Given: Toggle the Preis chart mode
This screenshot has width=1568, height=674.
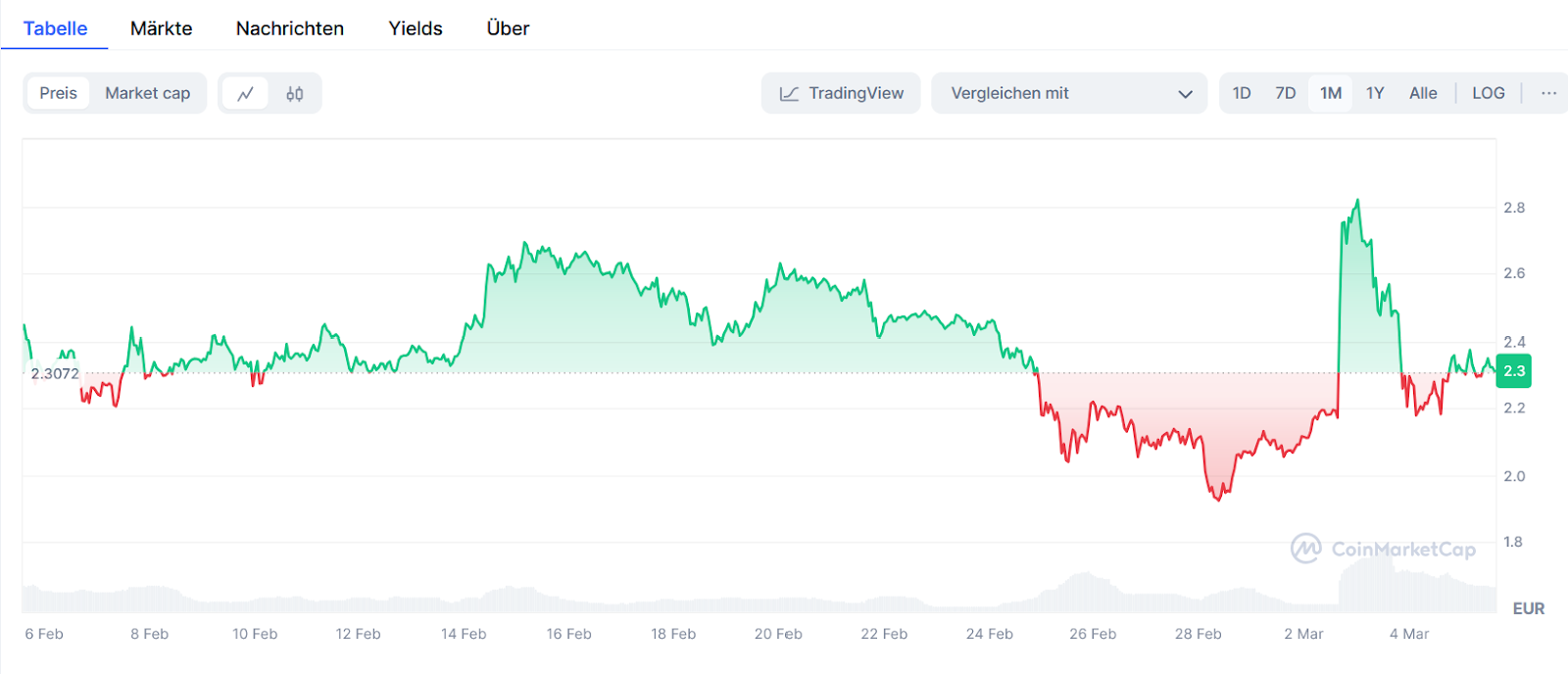Looking at the screenshot, I should click(x=58, y=93).
